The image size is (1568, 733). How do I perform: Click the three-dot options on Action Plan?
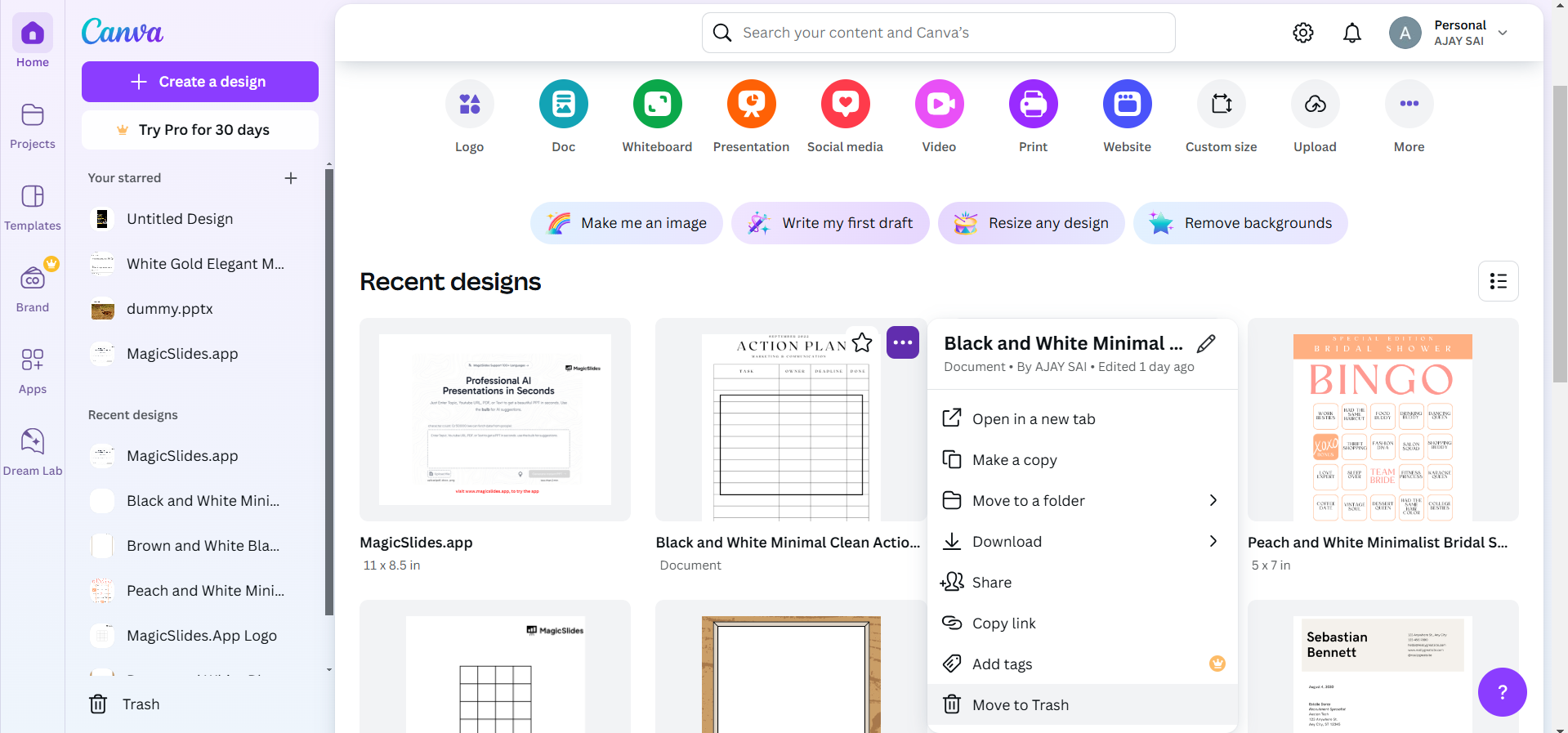tap(903, 342)
